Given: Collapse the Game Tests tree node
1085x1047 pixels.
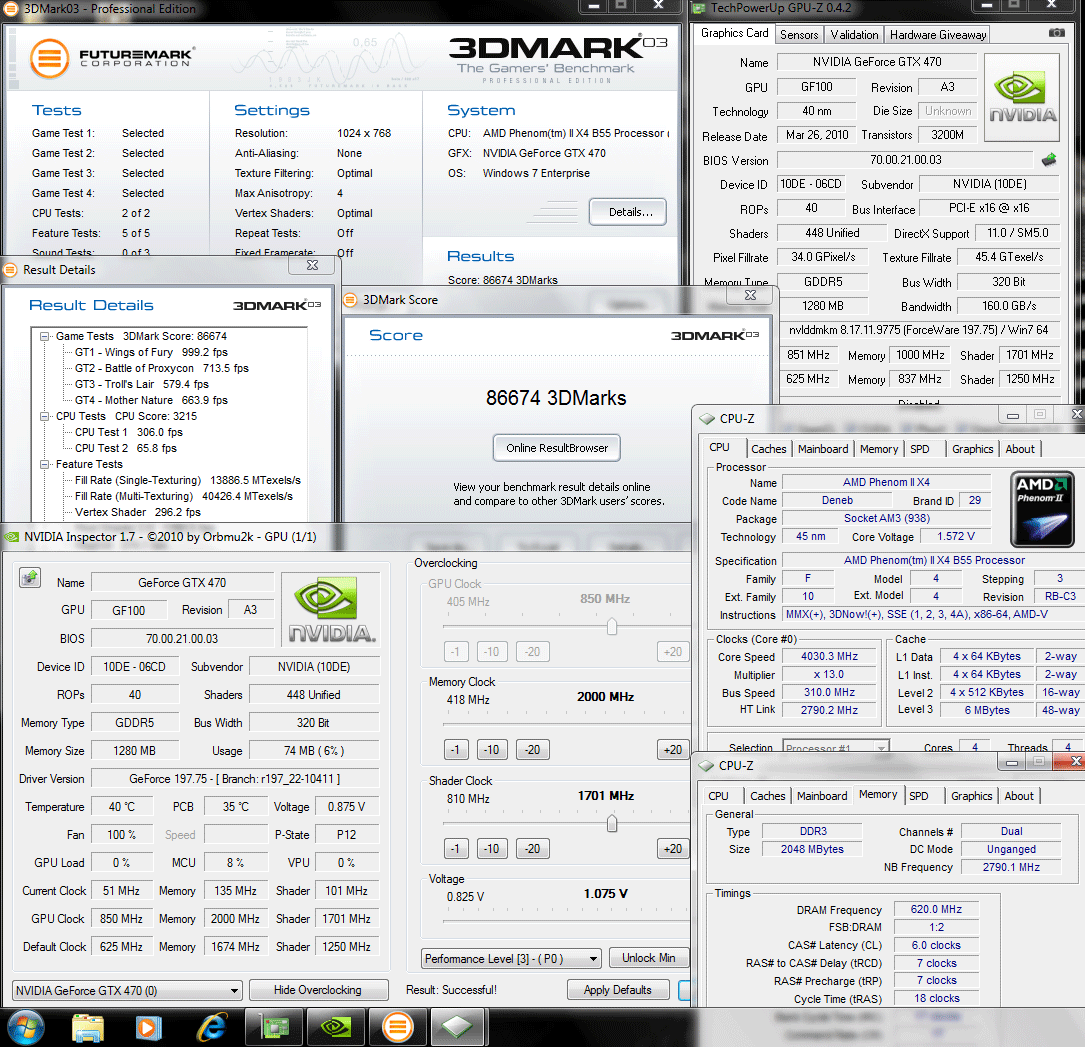Looking at the screenshot, I should pos(44,336).
